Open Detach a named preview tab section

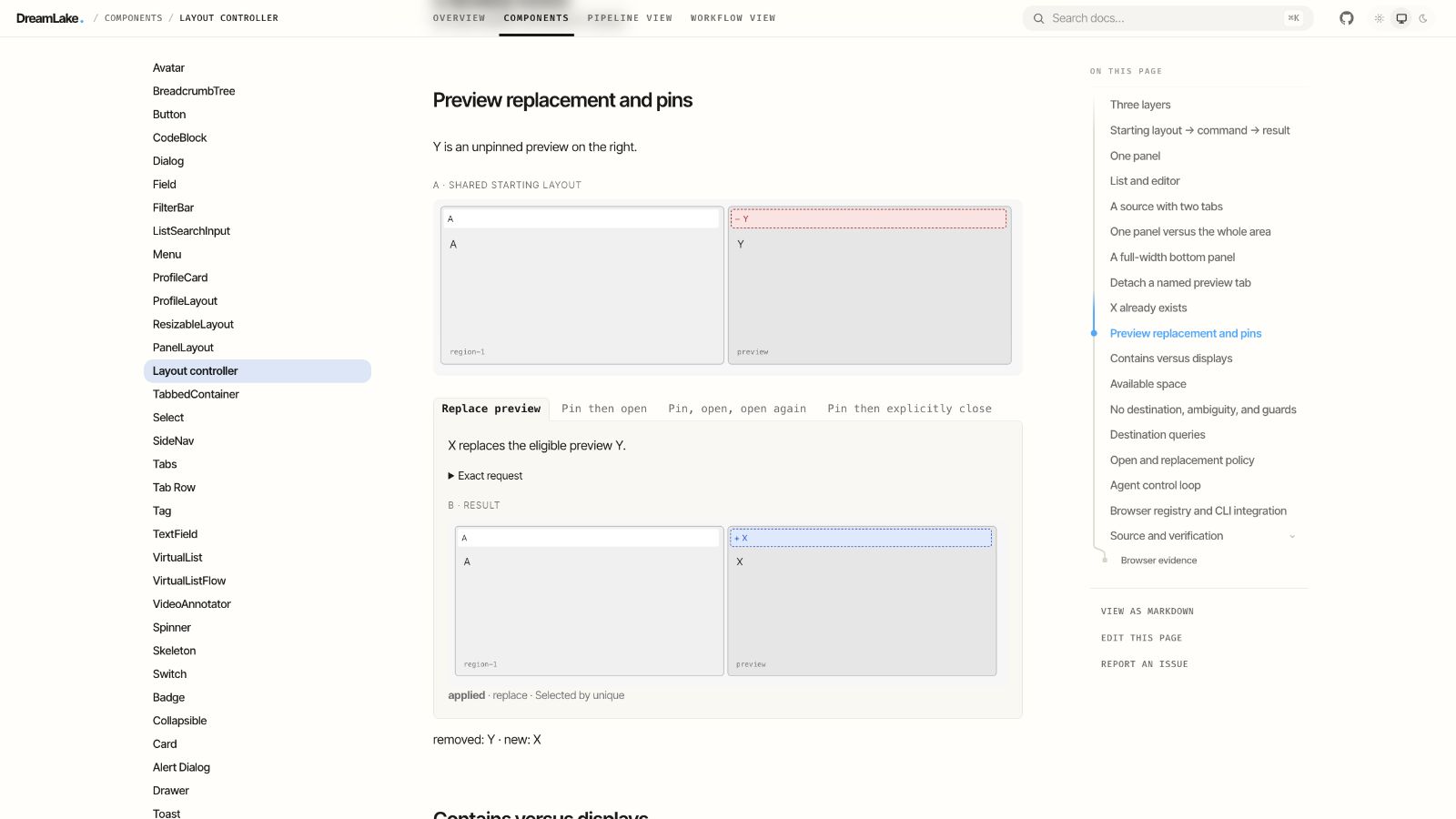click(x=1180, y=283)
